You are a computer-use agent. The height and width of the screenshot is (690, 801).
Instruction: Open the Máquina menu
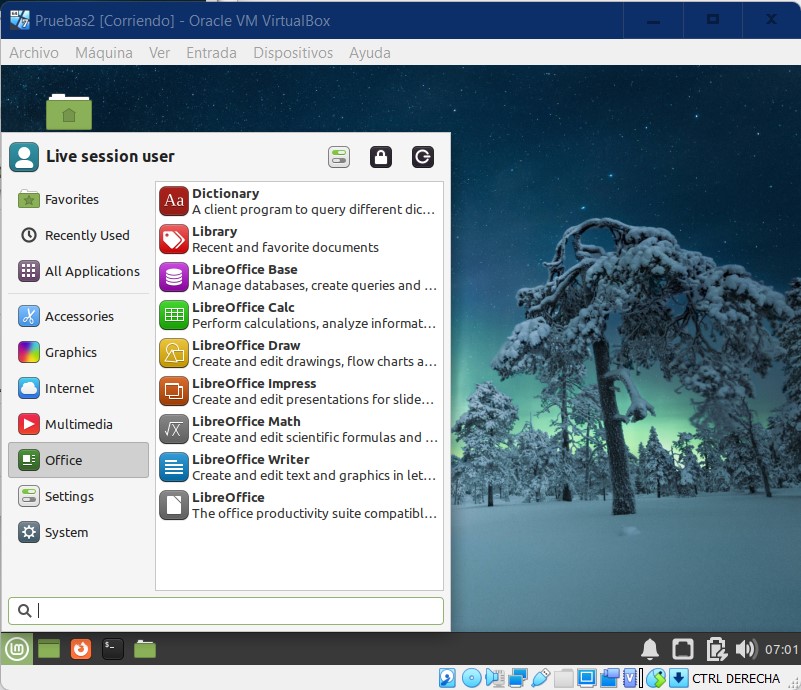coord(103,53)
